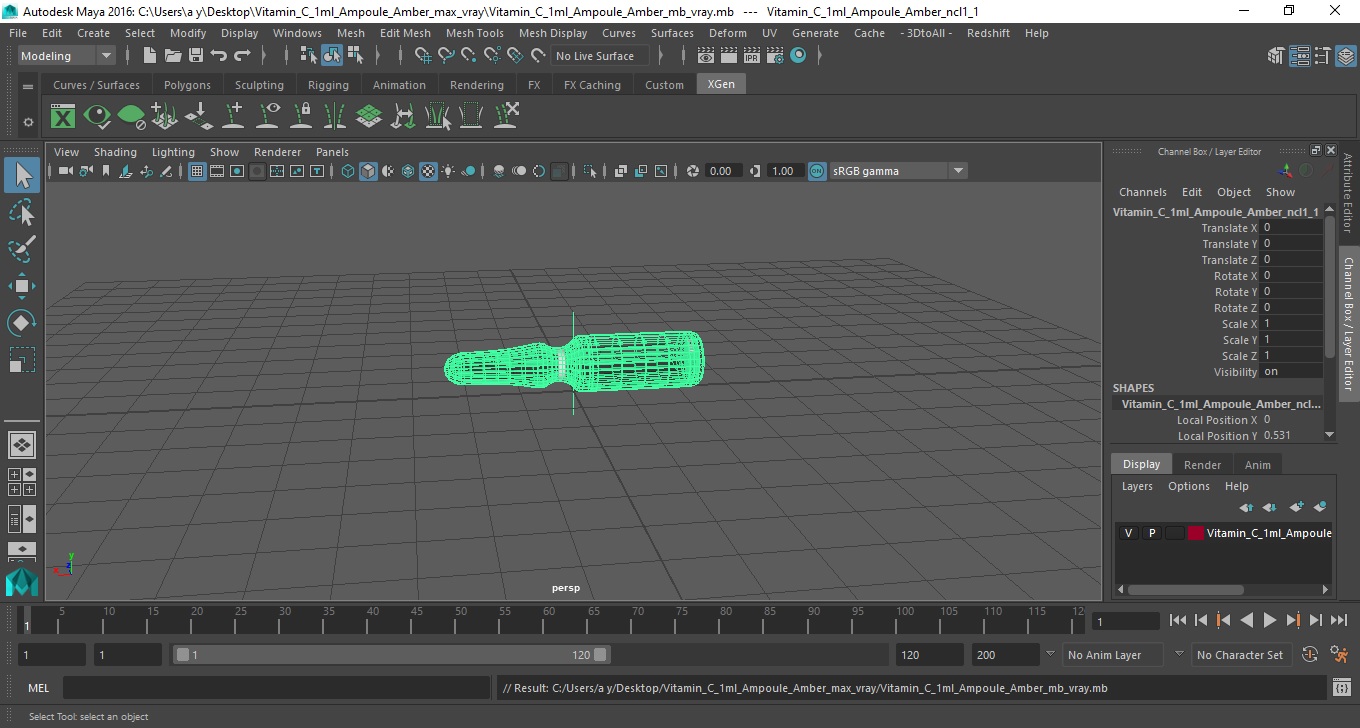Open the Deform menu
The image size is (1360, 728).
[727, 33]
